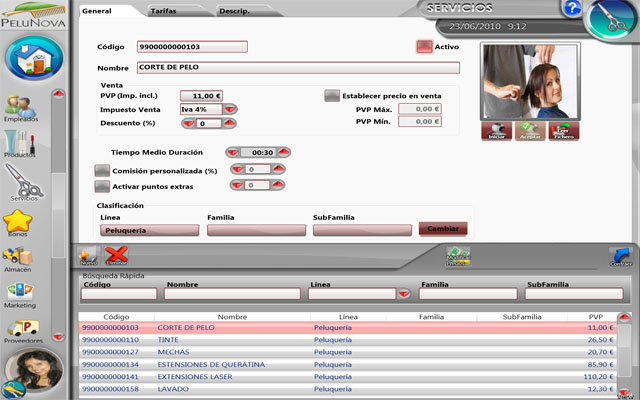The width and height of the screenshot is (640, 400).
Task: Start webcam capture with Iniciar button
Action: point(496,131)
